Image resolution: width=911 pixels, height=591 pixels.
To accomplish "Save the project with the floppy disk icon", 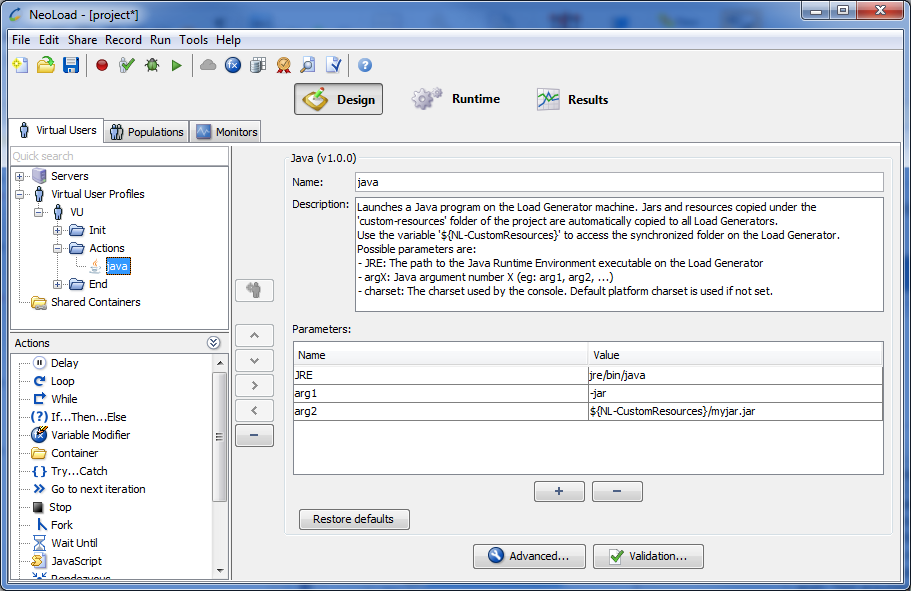I will coord(71,65).
